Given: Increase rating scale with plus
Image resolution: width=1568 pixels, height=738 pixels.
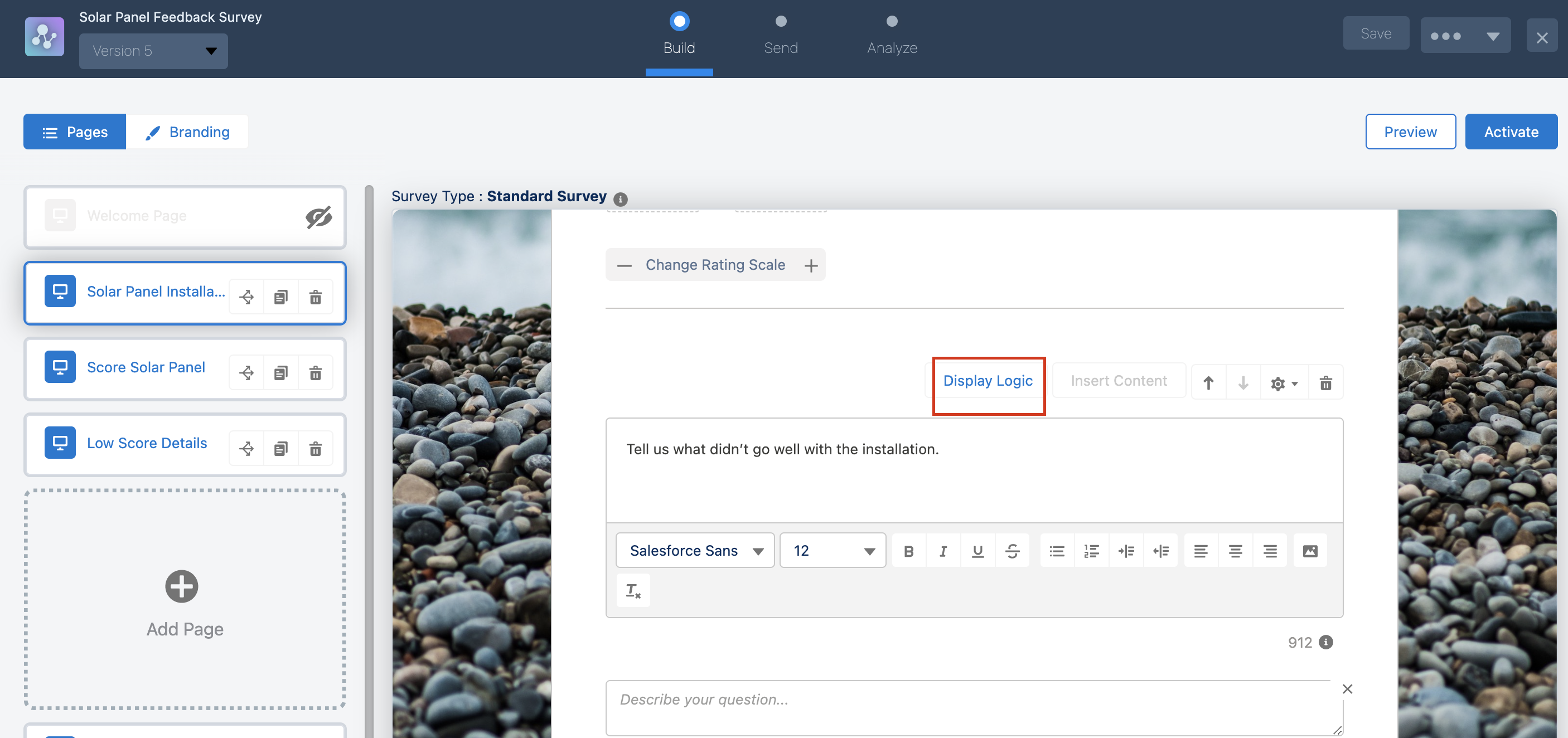Looking at the screenshot, I should coord(810,265).
